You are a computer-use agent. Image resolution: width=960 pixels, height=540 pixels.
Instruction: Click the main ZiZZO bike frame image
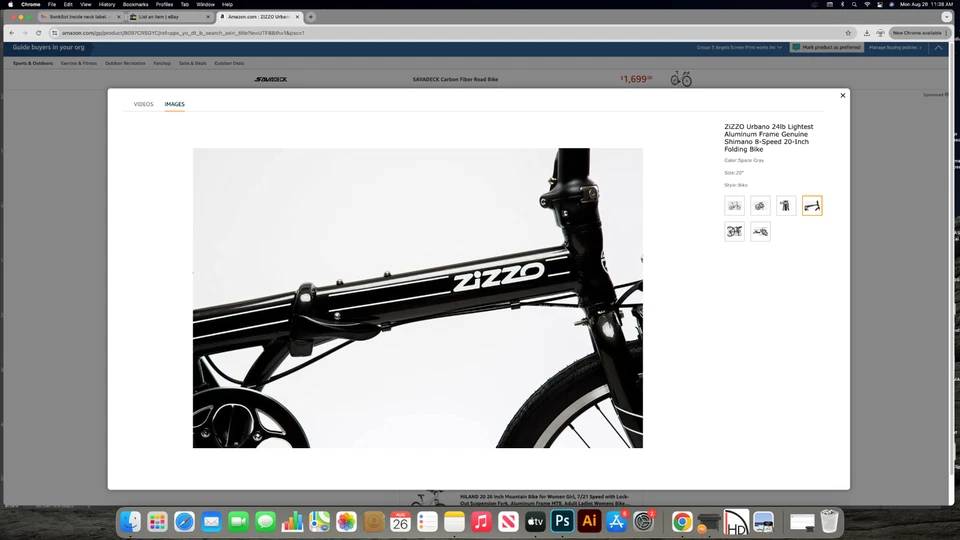coord(418,298)
